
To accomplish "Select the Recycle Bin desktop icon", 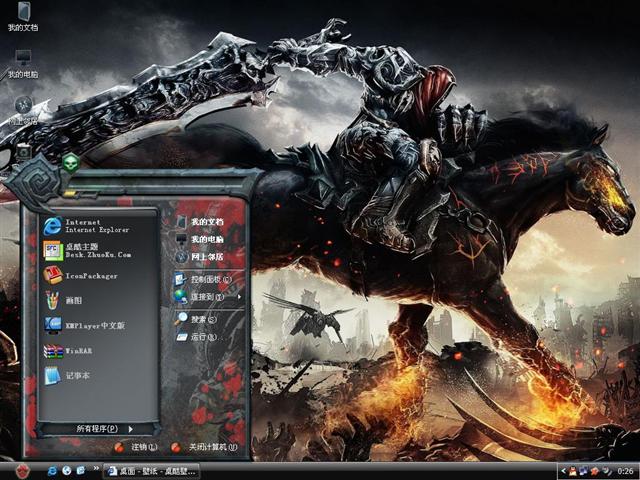I will 23,153.
